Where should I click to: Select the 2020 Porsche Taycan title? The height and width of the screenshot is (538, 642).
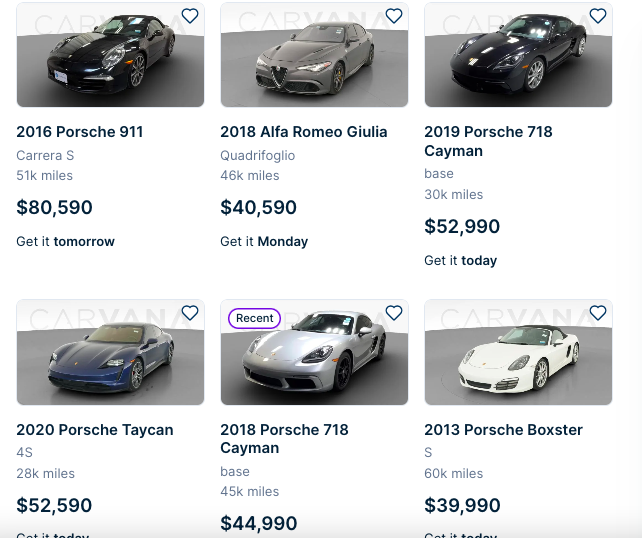(95, 430)
